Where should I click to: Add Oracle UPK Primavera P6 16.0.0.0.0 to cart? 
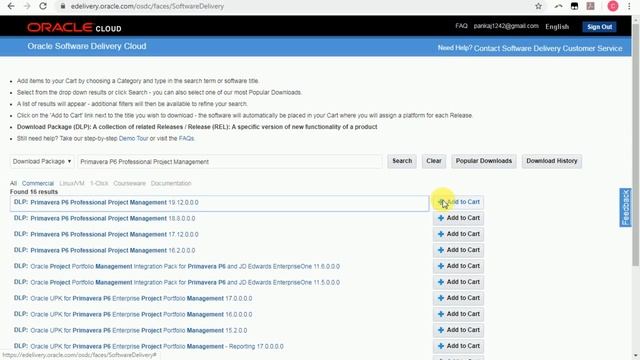pos(458,314)
